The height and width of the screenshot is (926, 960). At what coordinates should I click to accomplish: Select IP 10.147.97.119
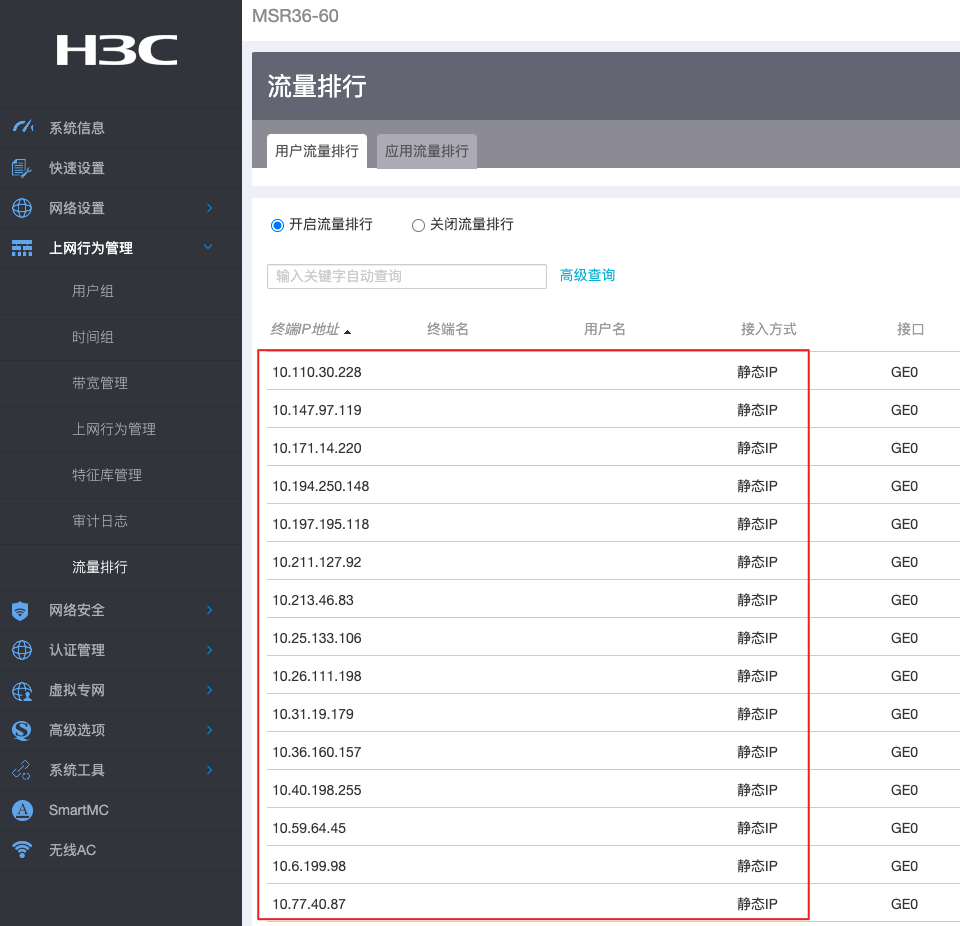point(317,410)
